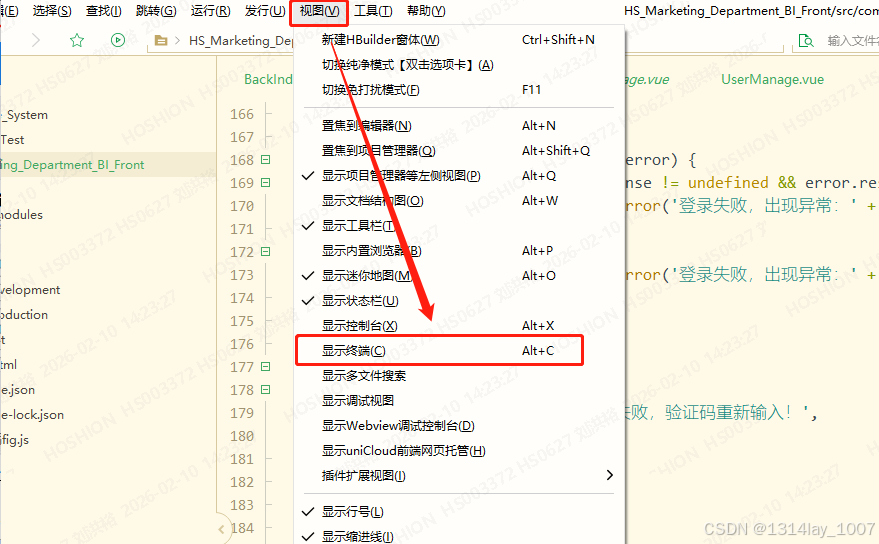Toggle fold marker at line 172
This screenshot has width=879, height=544.
266,252
